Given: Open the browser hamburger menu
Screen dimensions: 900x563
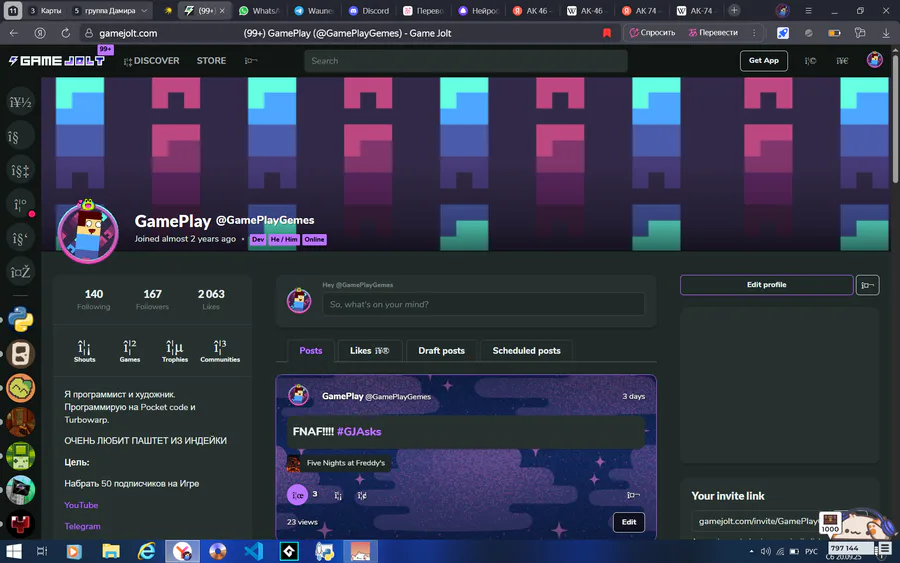Looking at the screenshot, I should pos(808,10).
